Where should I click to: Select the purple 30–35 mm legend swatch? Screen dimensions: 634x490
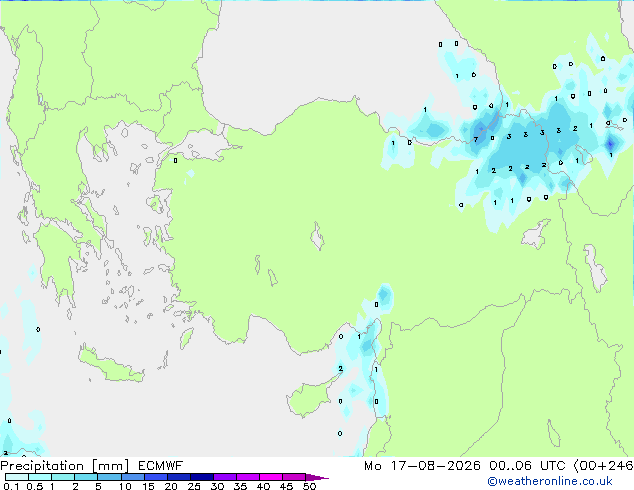click(225, 477)
